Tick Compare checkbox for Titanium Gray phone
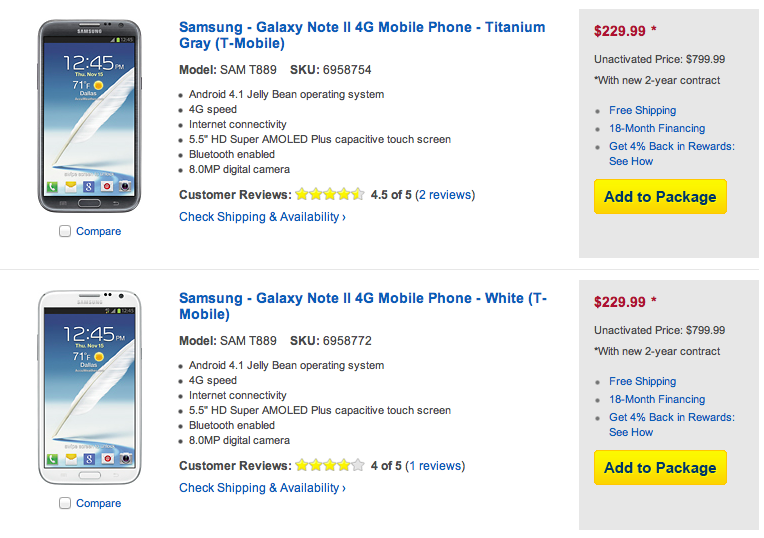The height and width of the screenshot is (538, 764). (65, 231)
